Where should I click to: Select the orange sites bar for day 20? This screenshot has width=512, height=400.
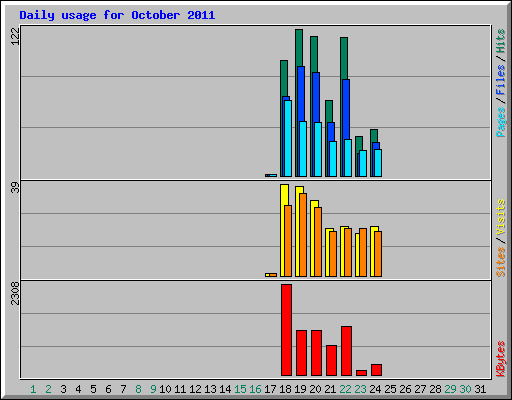[x=318, y=242]
